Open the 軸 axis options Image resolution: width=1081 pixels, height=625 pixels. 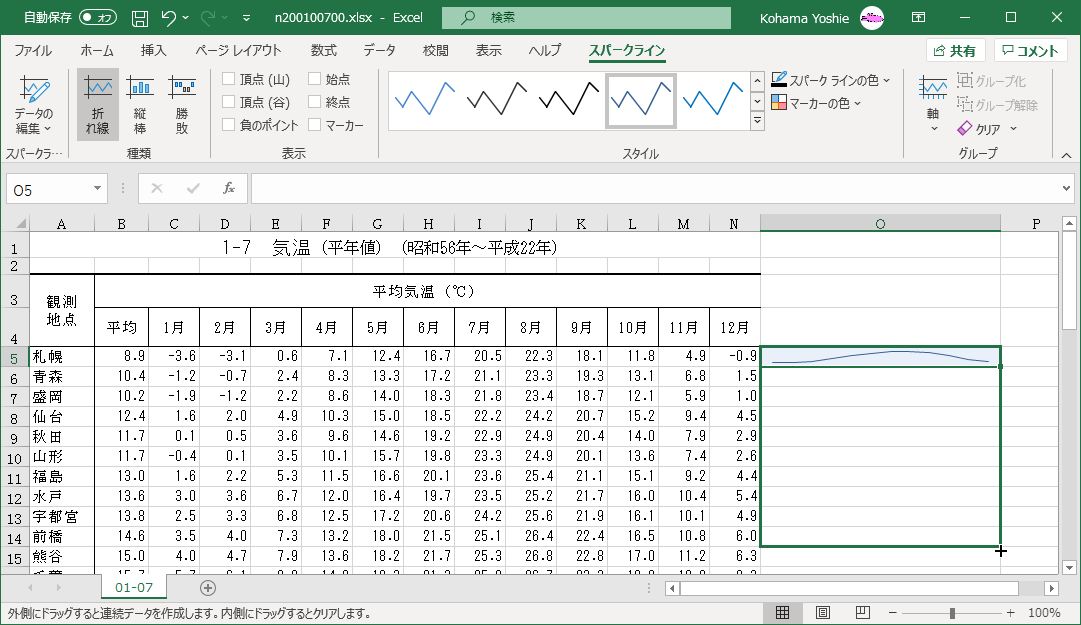pyautogui.click(x=933, y=104)
